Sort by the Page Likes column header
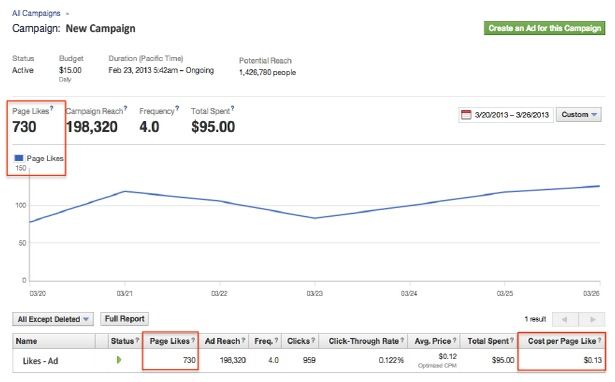 [x=171, y=341]
